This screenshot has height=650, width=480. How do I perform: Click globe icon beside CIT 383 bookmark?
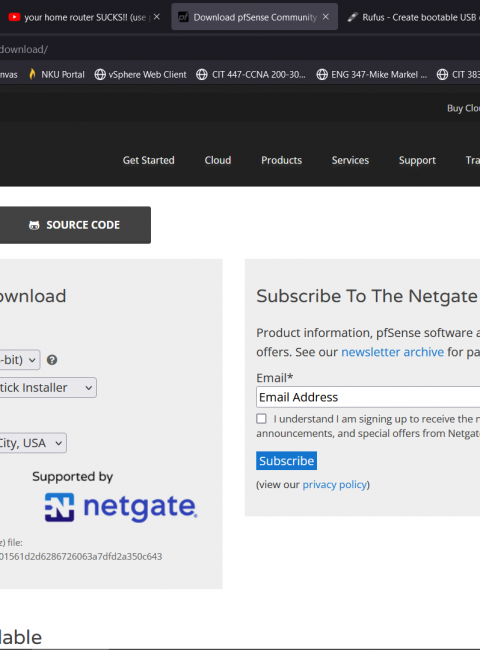coord(442,75)
